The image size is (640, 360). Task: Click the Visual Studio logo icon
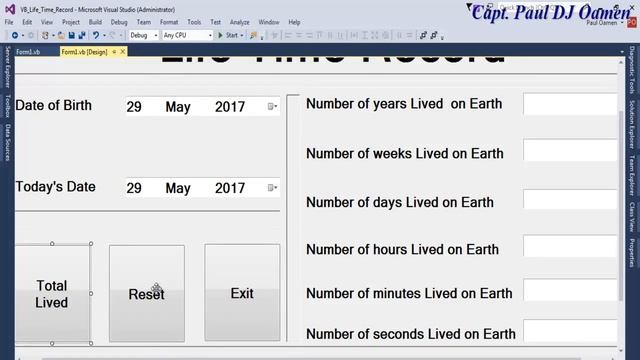tap(10, 9)
